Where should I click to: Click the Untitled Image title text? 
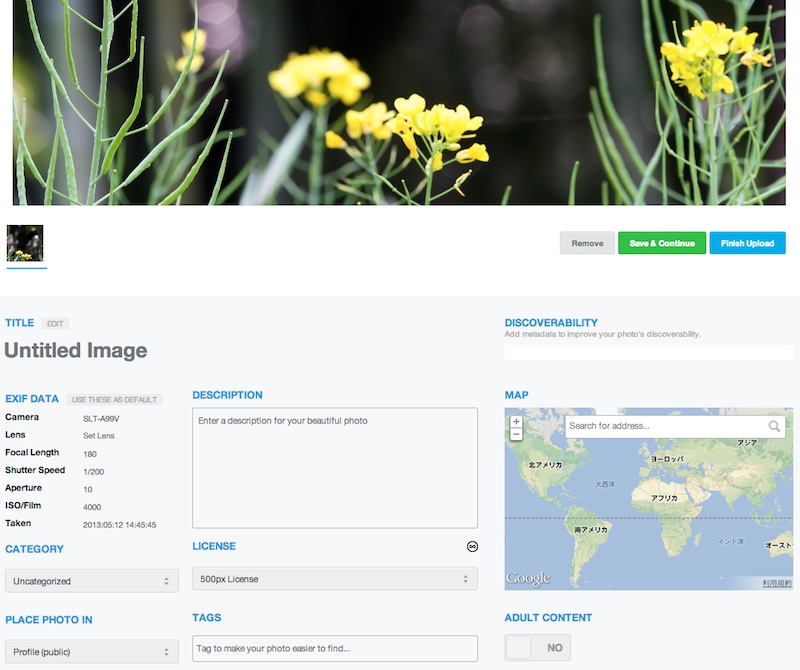coord(76,351)
